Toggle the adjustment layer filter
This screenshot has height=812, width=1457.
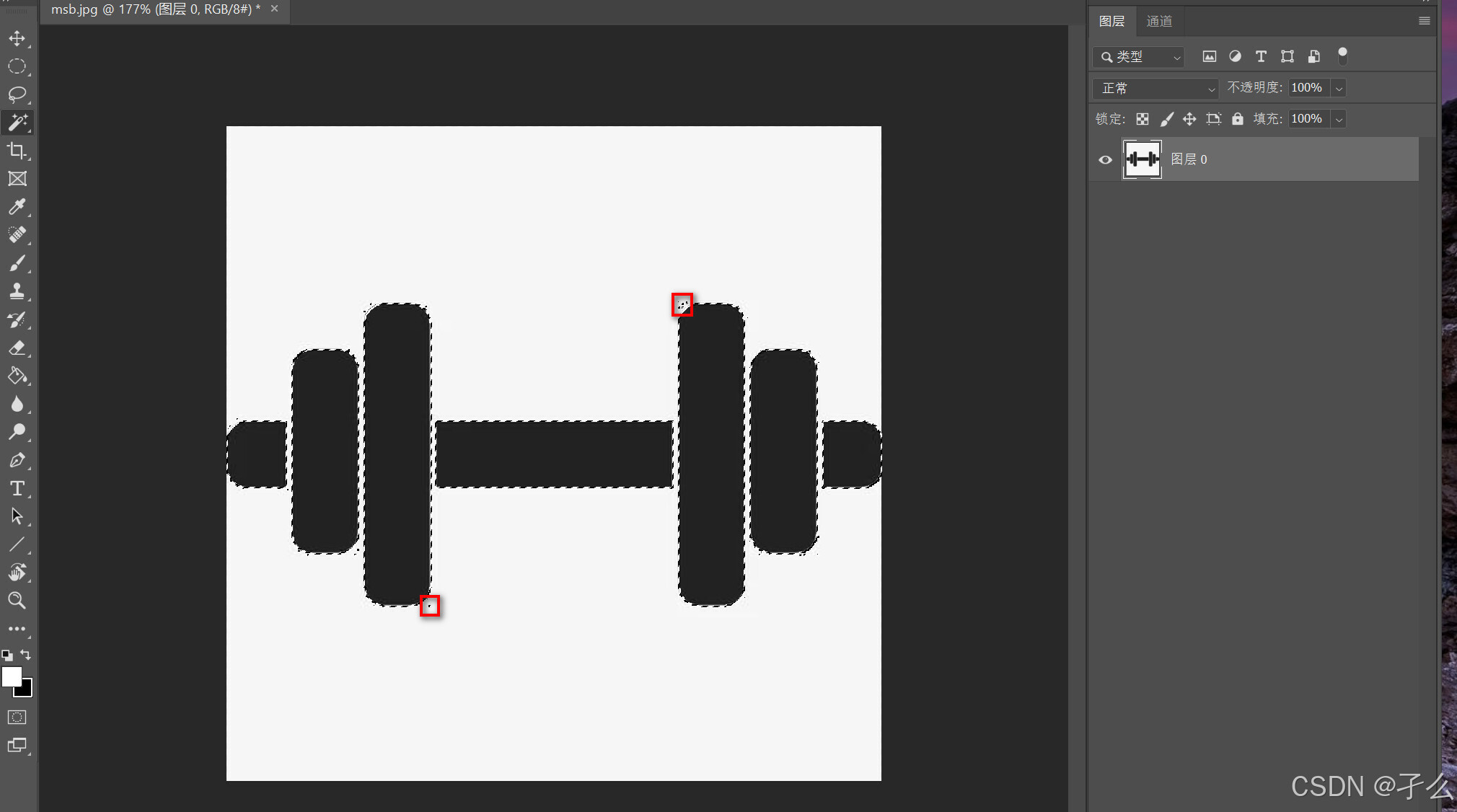[1236, 56]
